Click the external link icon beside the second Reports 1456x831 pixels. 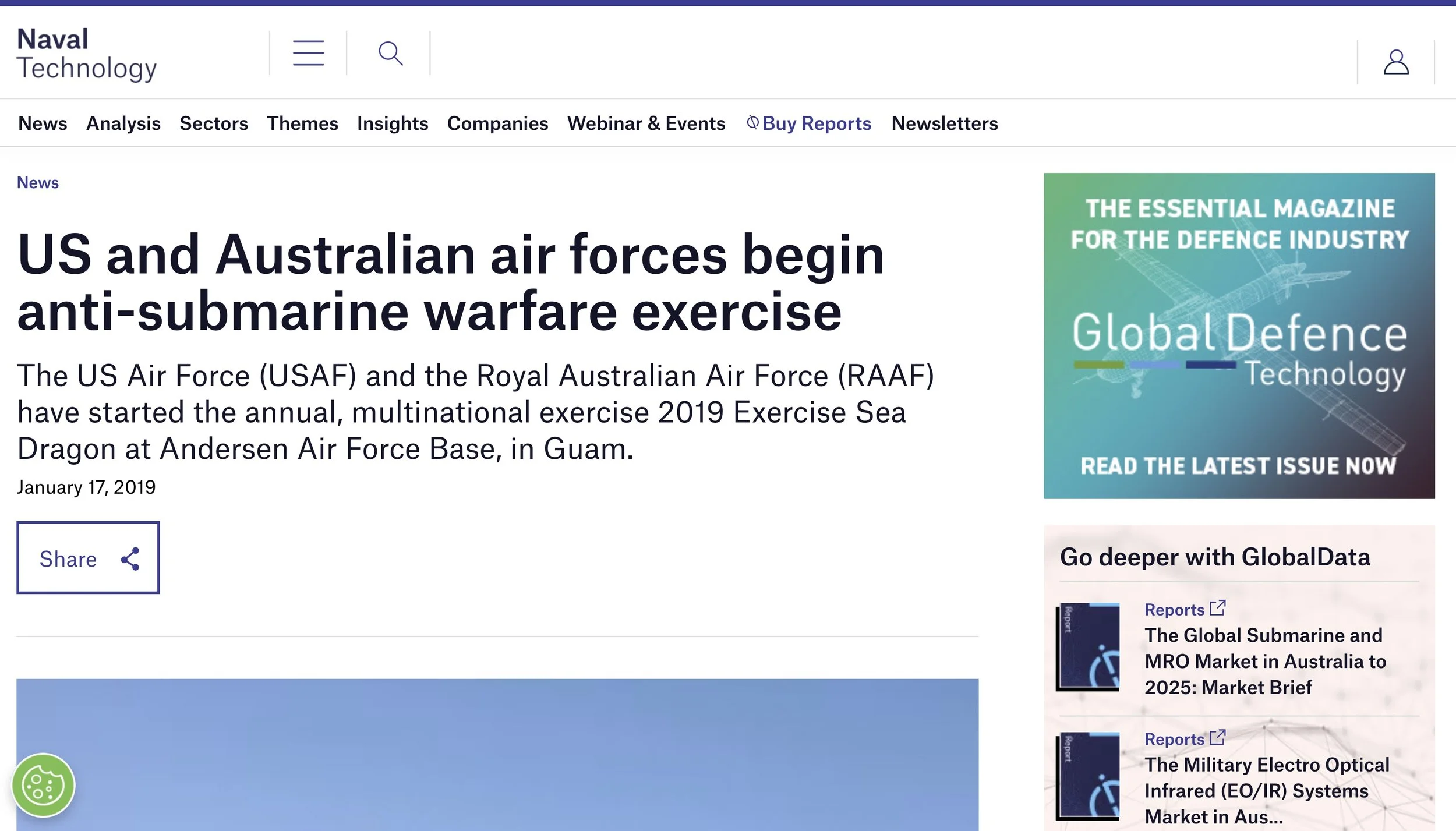[x=1217, y=737]
